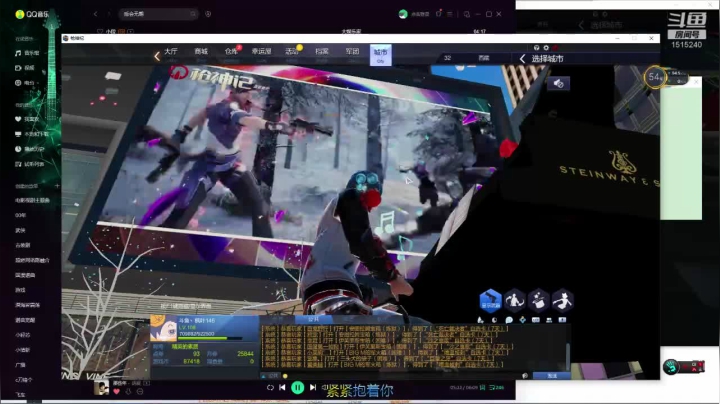This screenshot has height=404, width=720.
Task: Open 电台 radio in QQ Music sidebar
Action: pos(25,83)
